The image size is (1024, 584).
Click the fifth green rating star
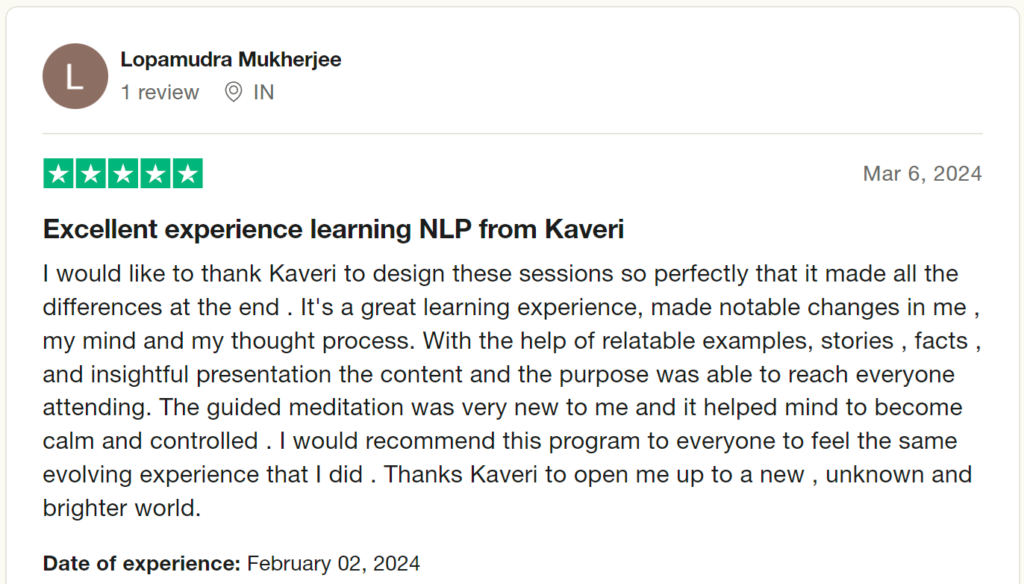(x=188, y=174)
